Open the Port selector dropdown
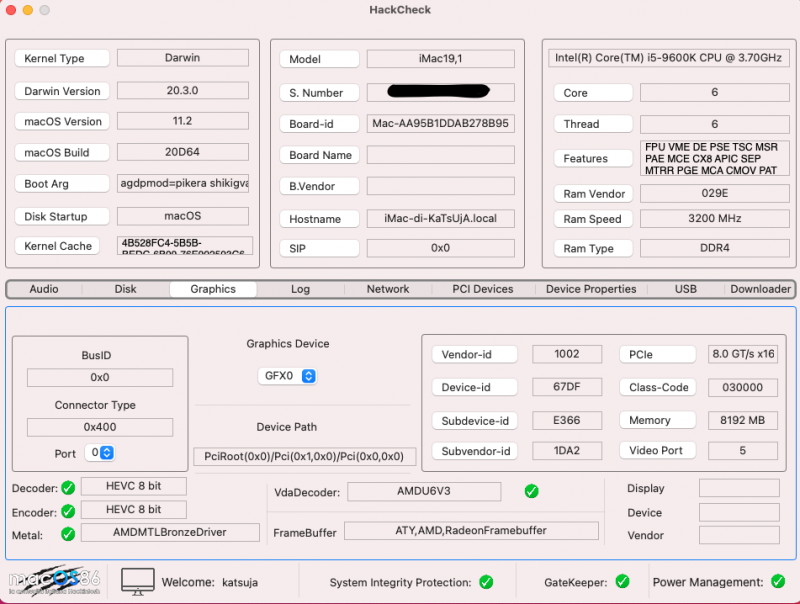Viewport: 800px width, 604px height. tap(100, 452)
